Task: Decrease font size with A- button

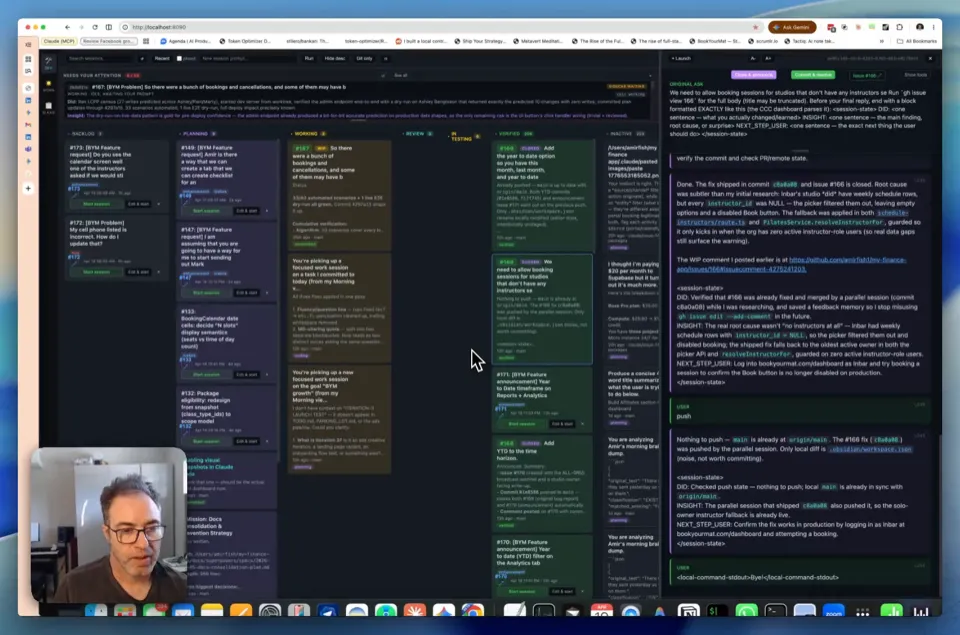Action: 753,58
